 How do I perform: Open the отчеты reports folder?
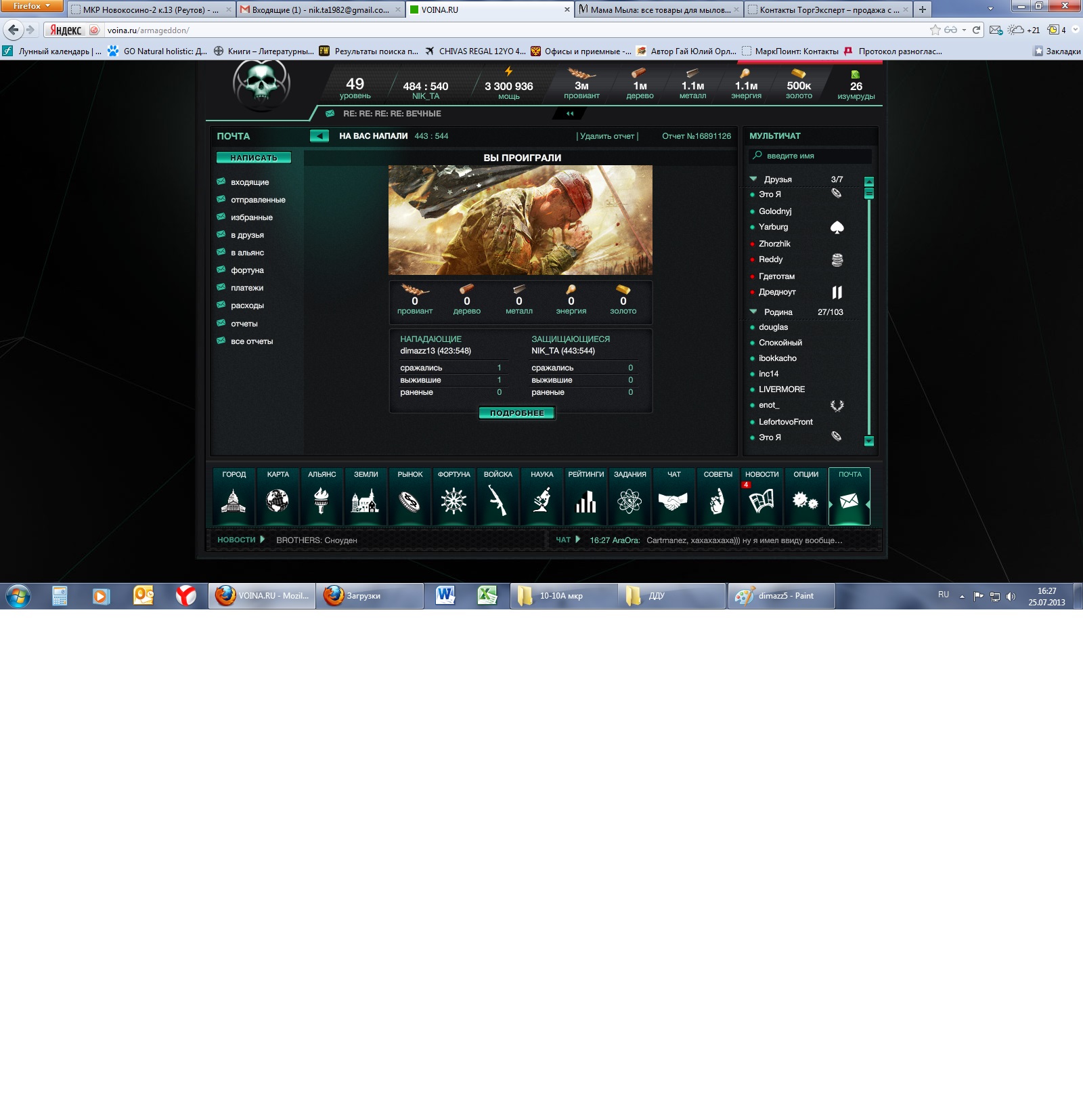coord(244,324)
